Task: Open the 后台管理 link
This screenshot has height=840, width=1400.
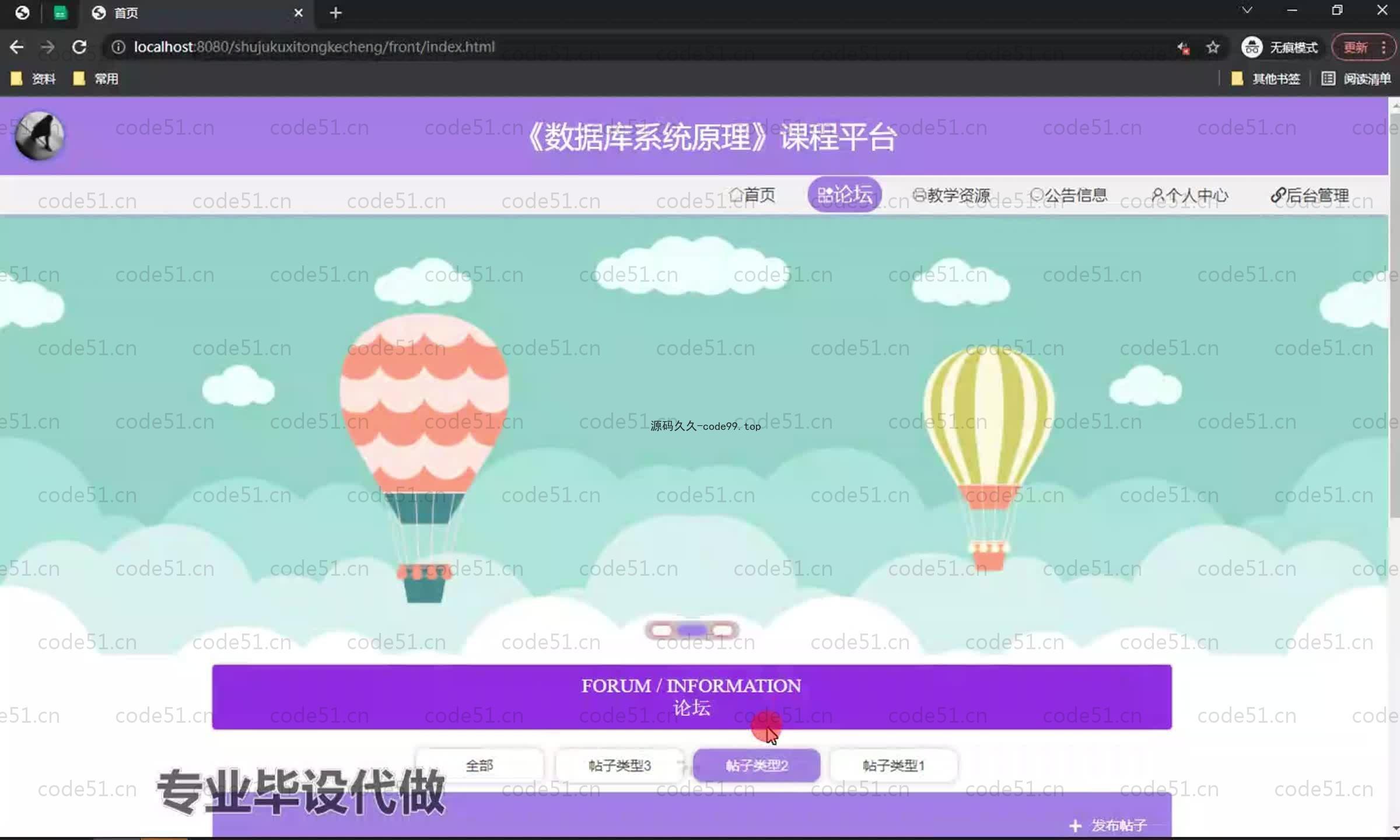Action: 1310,195
